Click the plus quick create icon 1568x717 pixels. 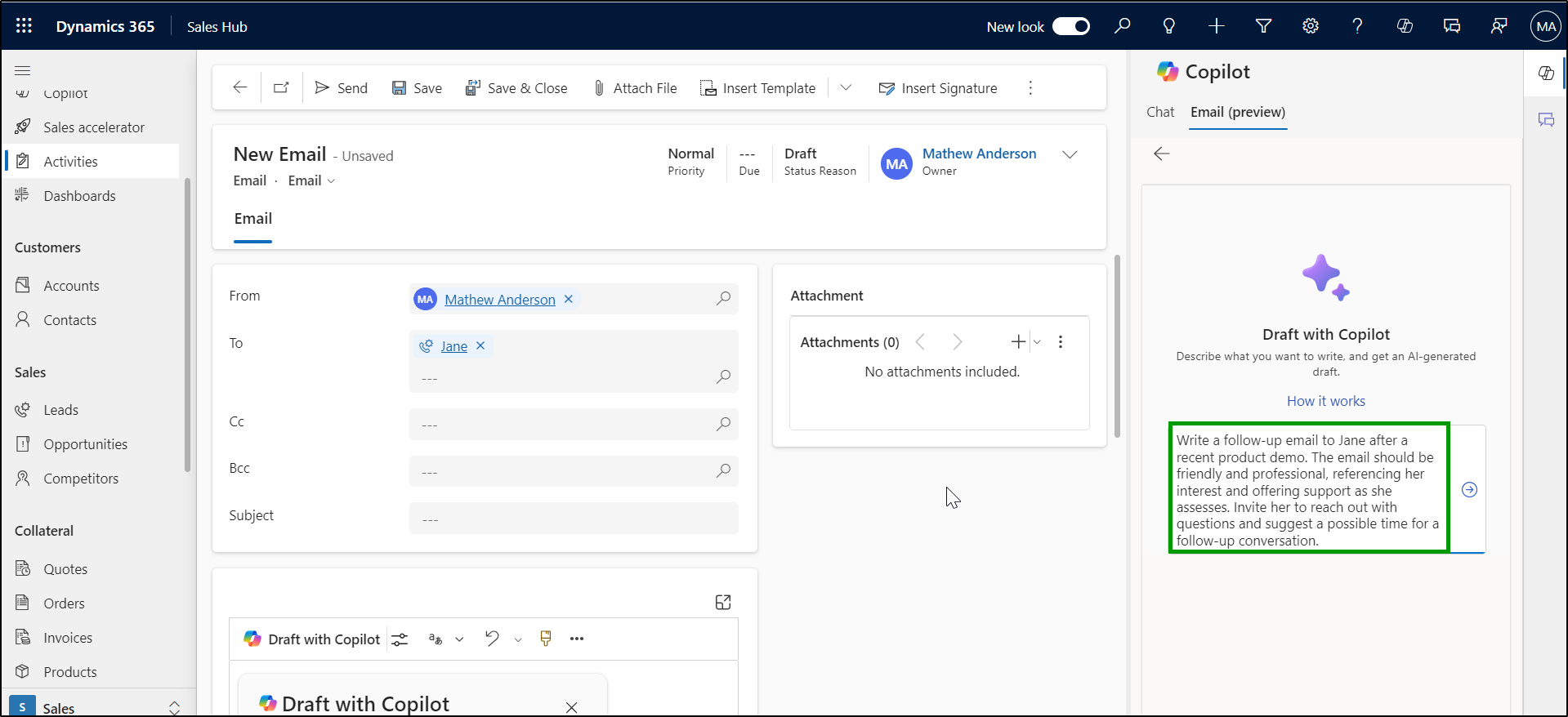(1217, 26)
